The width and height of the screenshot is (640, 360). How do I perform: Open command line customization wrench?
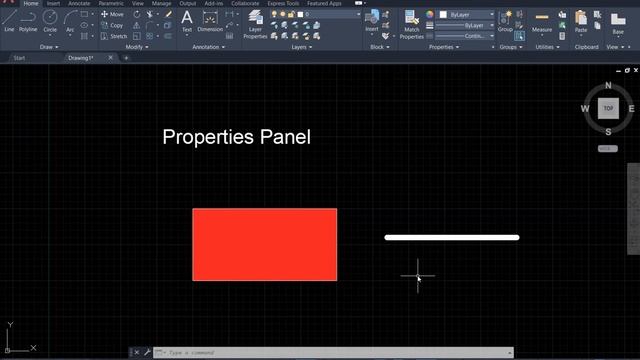(147, 352)
